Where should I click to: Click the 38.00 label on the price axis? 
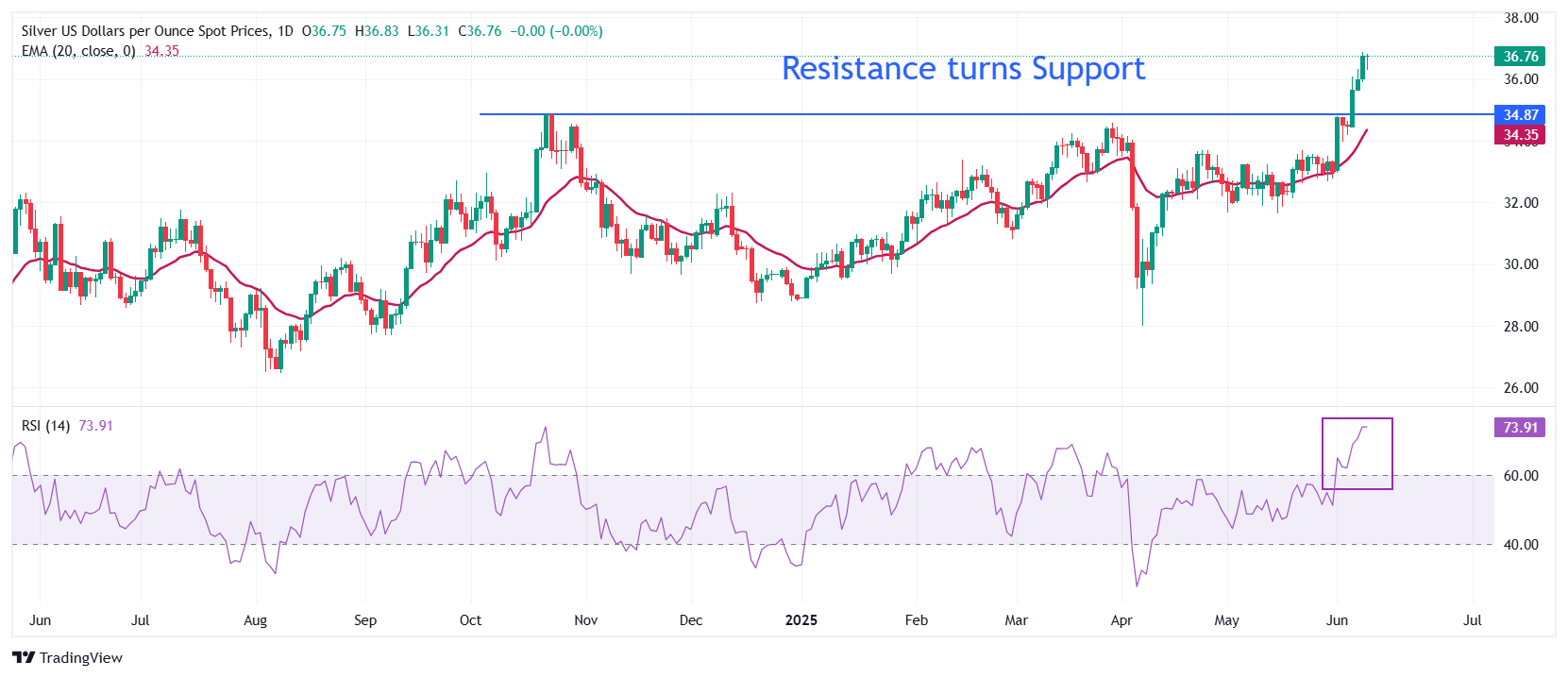[x=1521, y=18]
